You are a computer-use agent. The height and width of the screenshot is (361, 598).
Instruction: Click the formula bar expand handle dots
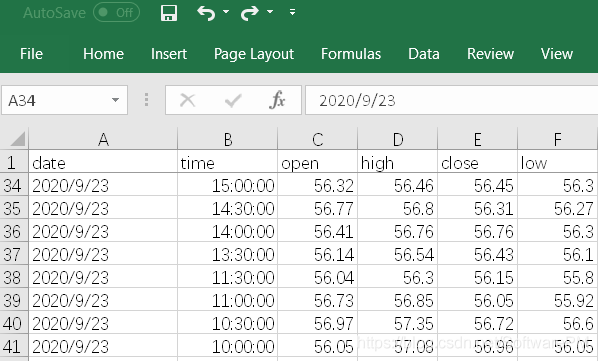(146, 100)
